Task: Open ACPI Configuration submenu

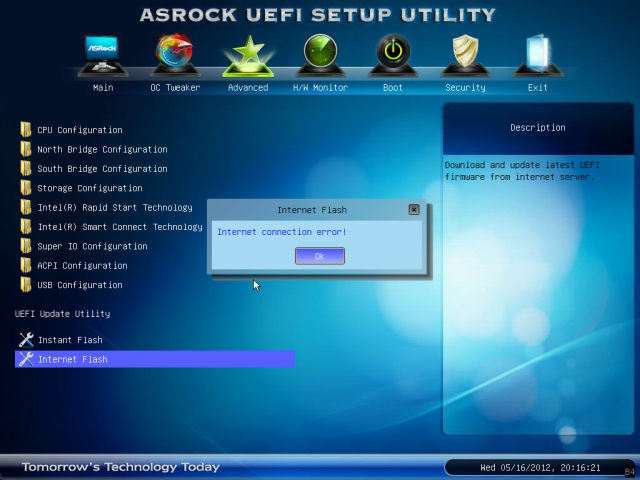Action: pyautogui.click(x=82, y=266)
